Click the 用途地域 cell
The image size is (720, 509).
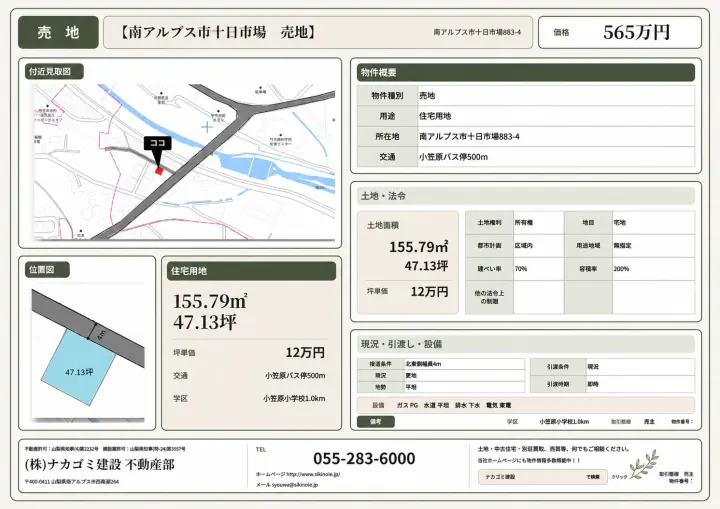588,246
